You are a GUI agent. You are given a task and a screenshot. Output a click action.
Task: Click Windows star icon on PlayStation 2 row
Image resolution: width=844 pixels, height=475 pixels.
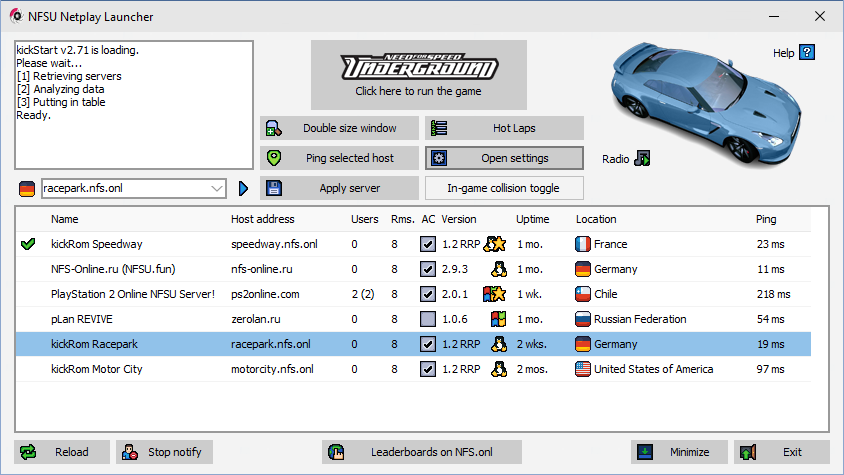point(495,294)
